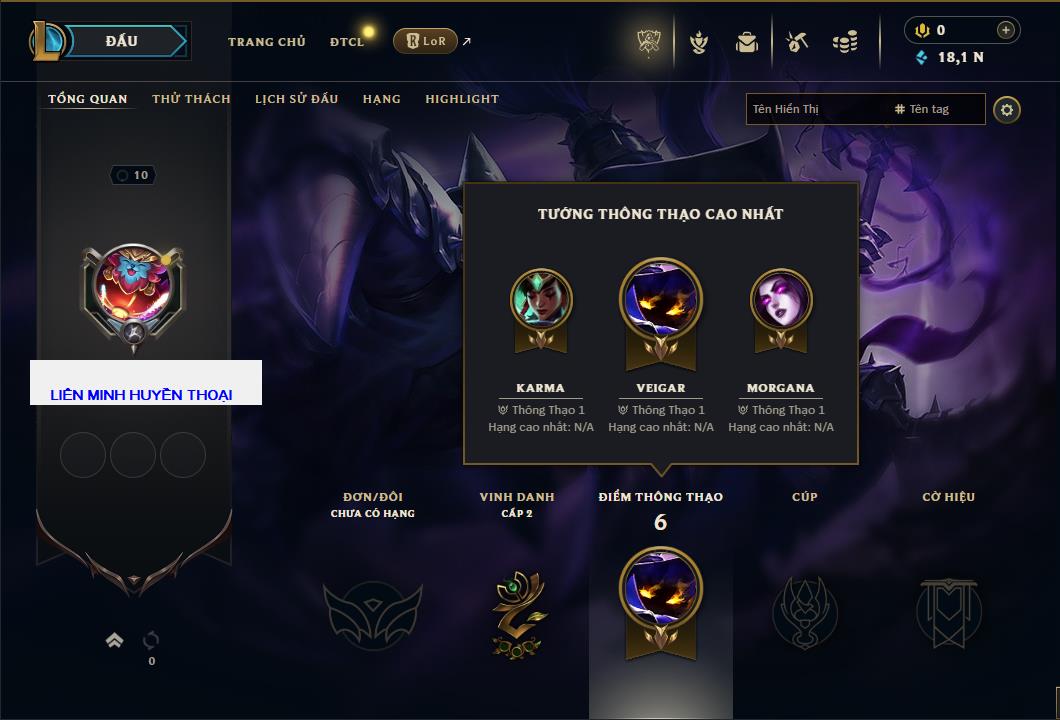Select the Veigar mastery portrait in popup

tap(660, 299)
